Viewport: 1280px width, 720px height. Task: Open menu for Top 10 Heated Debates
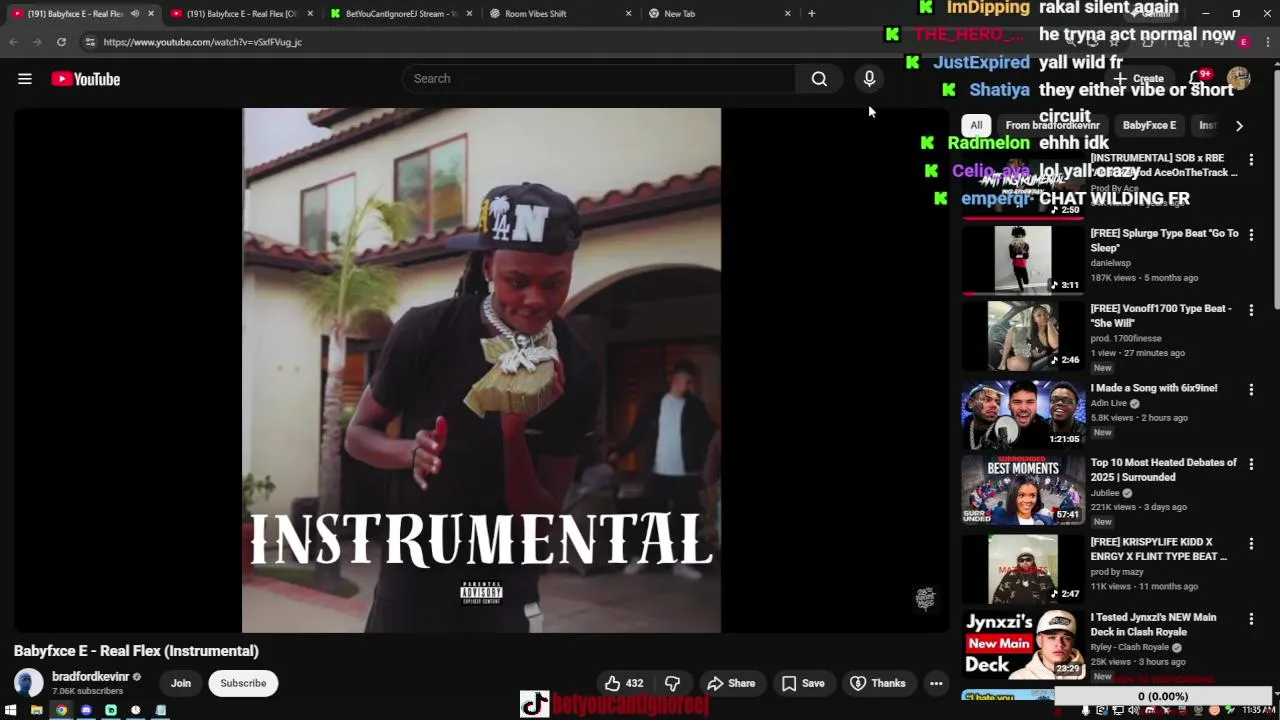(x=1251, y=465)
